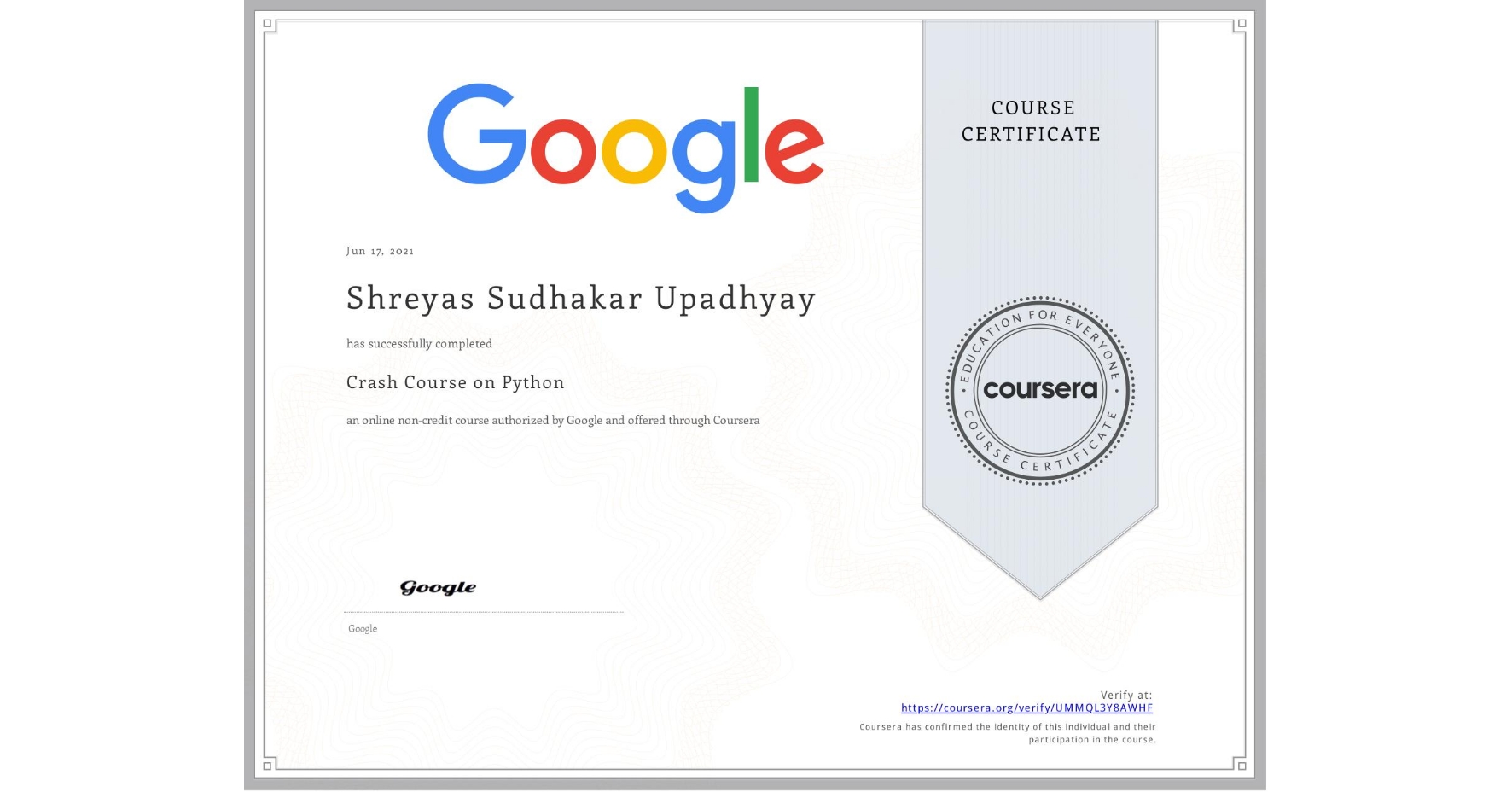This screenshot has width=1512, height=792.
Task: Click the 'has successfully completed' text
Action: (419, 343)
